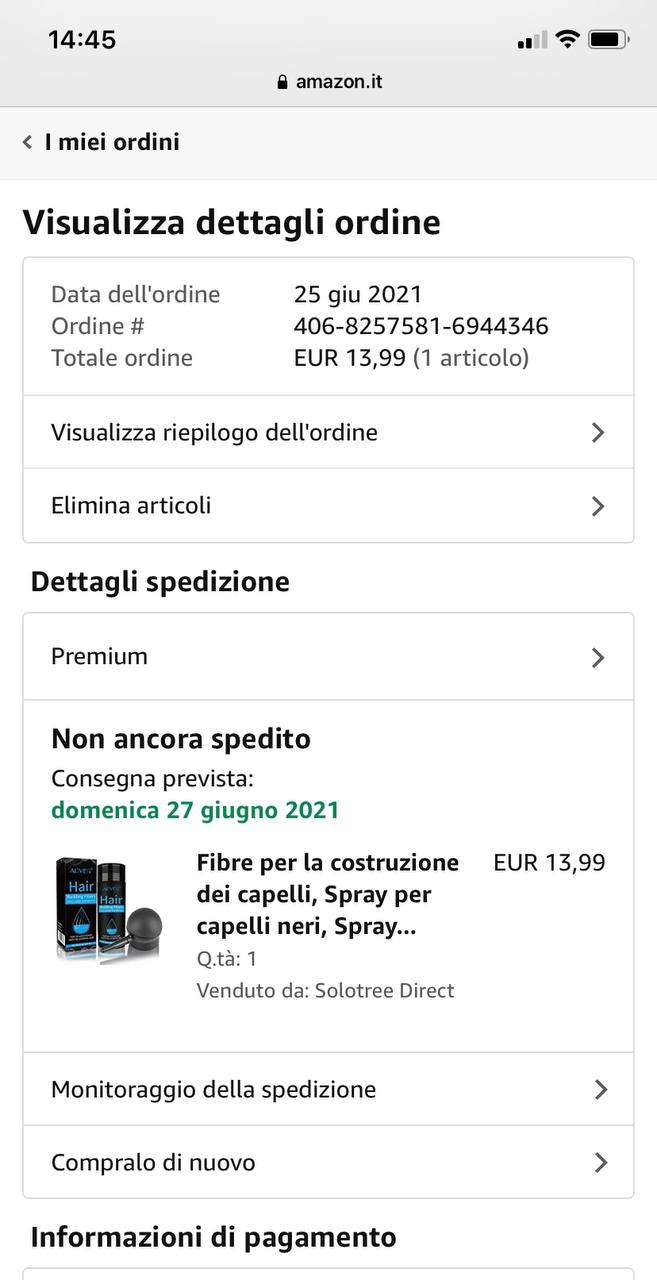The image size is (657, 1280).
Task: Select Visualizza riepilogo dell'ordine entry
Action: pyautogui.click(x=328, y=433)
